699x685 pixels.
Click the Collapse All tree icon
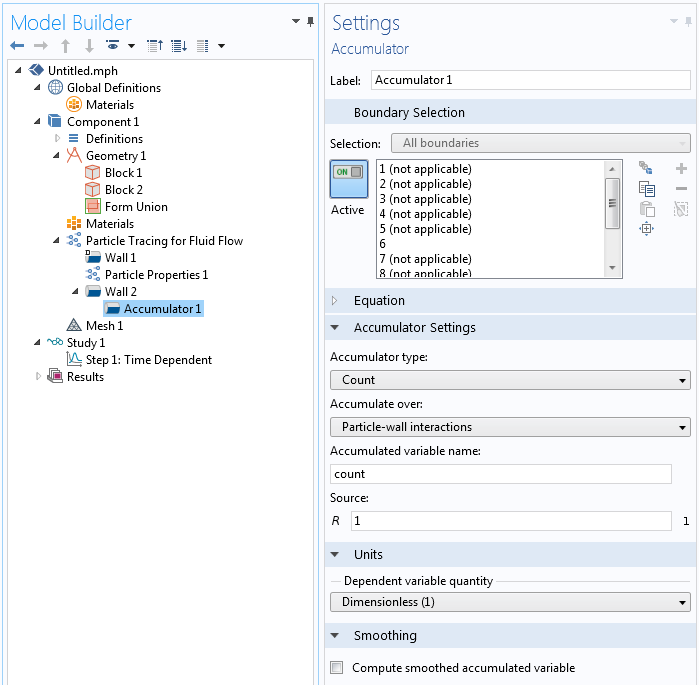pyautogui.click(x=155, y=45)
